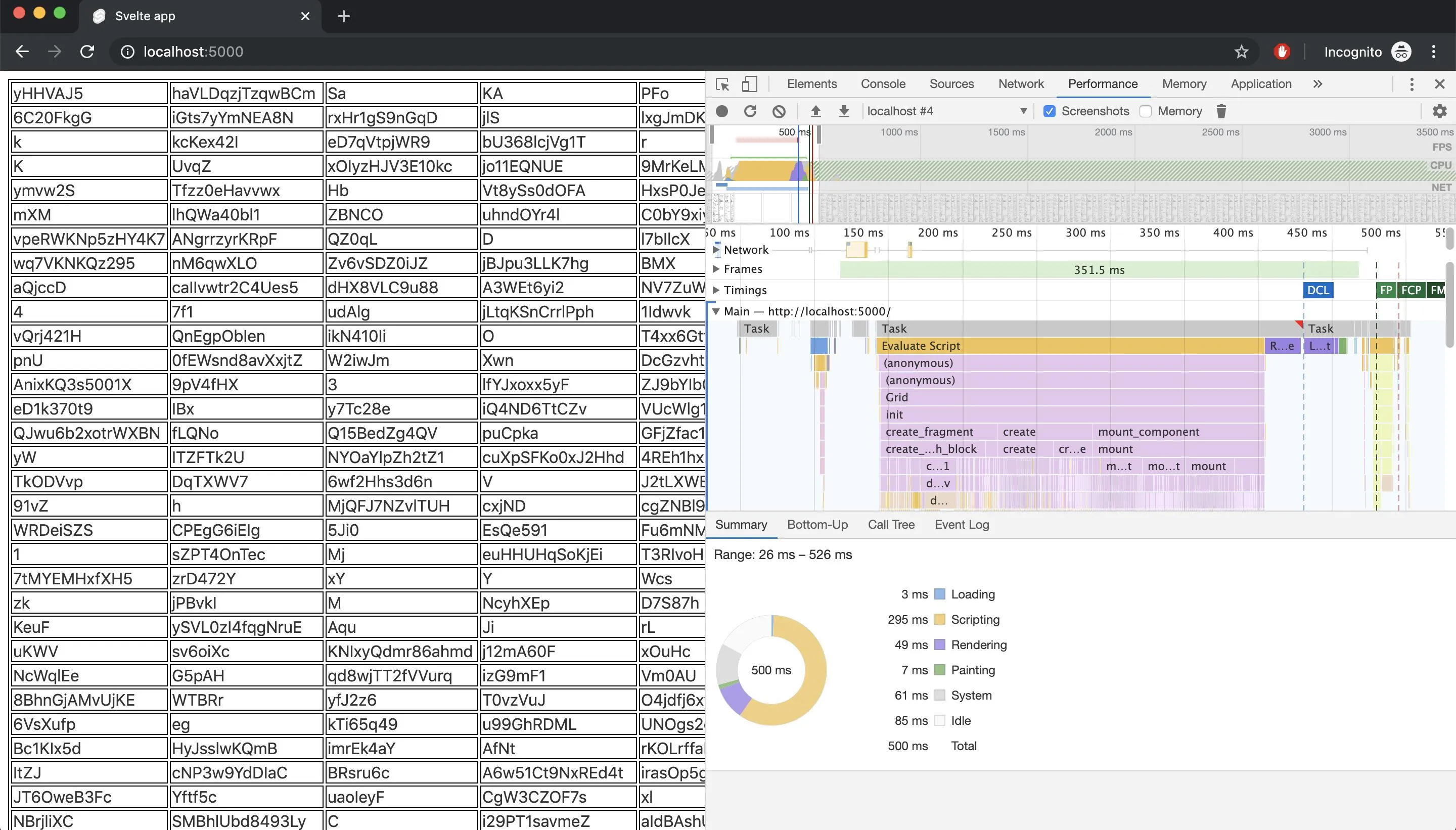Click the DCL timing marker
The width and height of the screenshot is (1456, 830).
click(1317, 290)
